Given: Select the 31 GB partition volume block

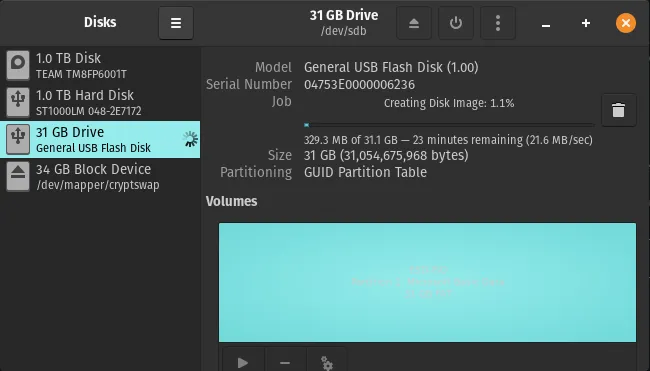Looking at the screenshot, I should tap(427, 282).
